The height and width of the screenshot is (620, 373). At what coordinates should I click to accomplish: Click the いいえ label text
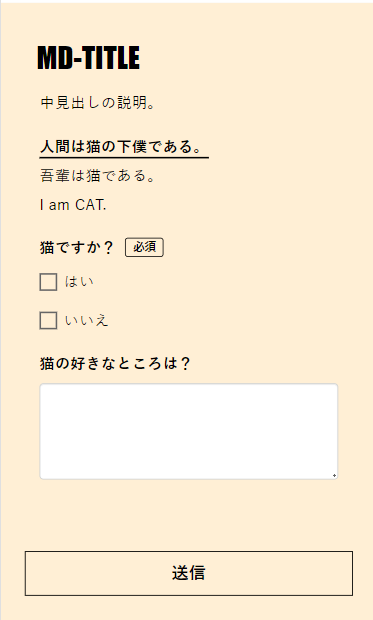(87, 320)
